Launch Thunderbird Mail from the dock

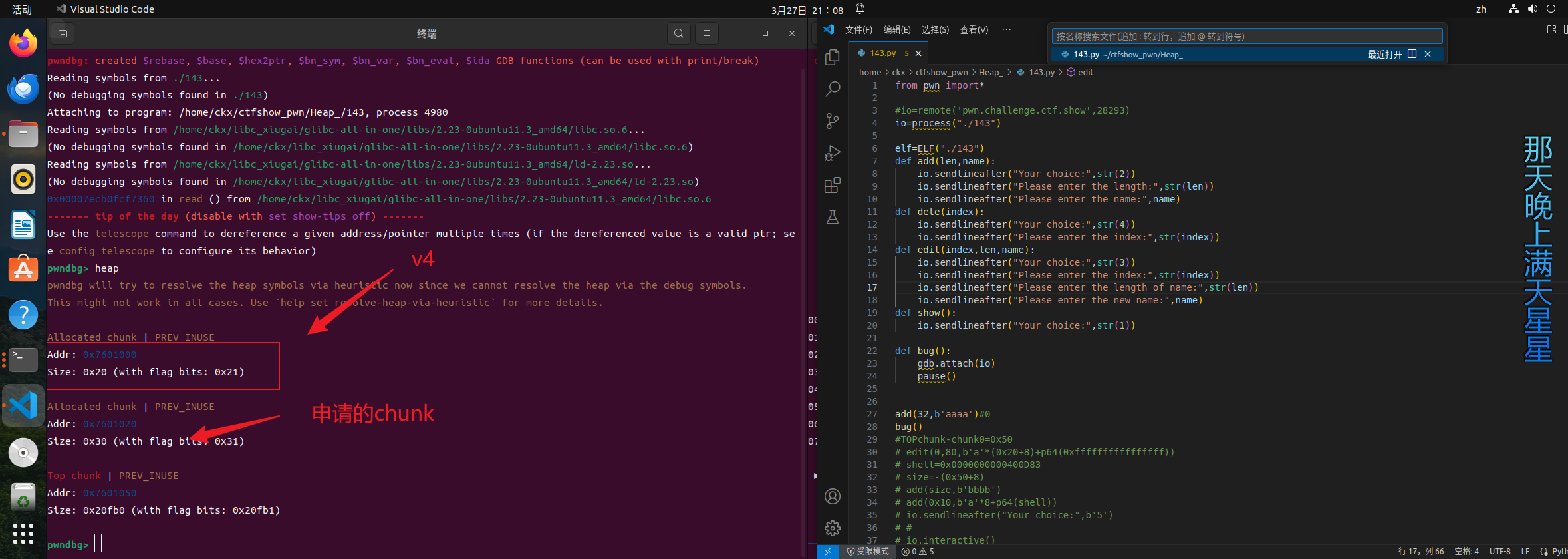click(23, 89)
